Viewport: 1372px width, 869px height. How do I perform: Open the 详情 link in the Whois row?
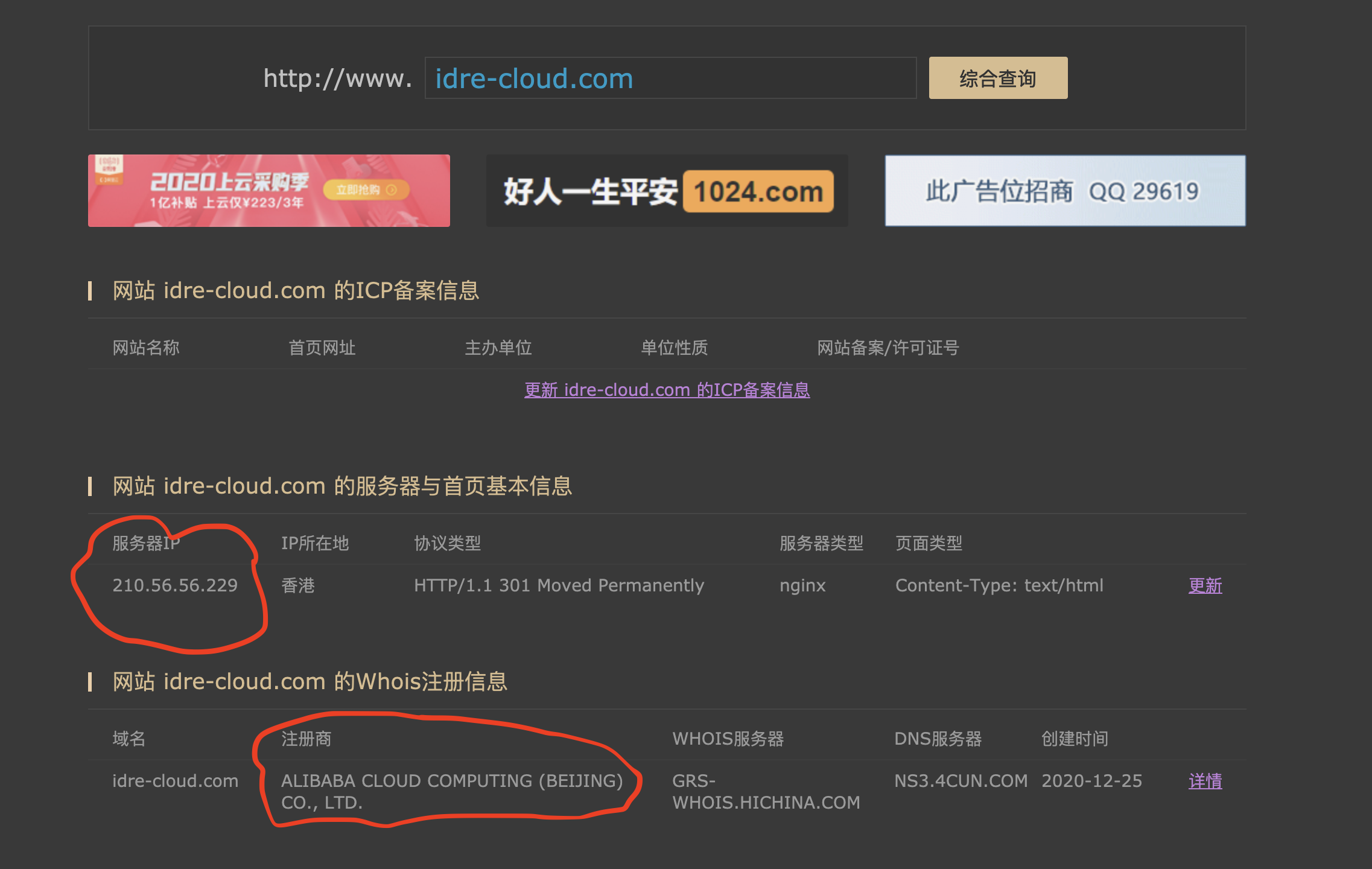tap(1205, 781)
